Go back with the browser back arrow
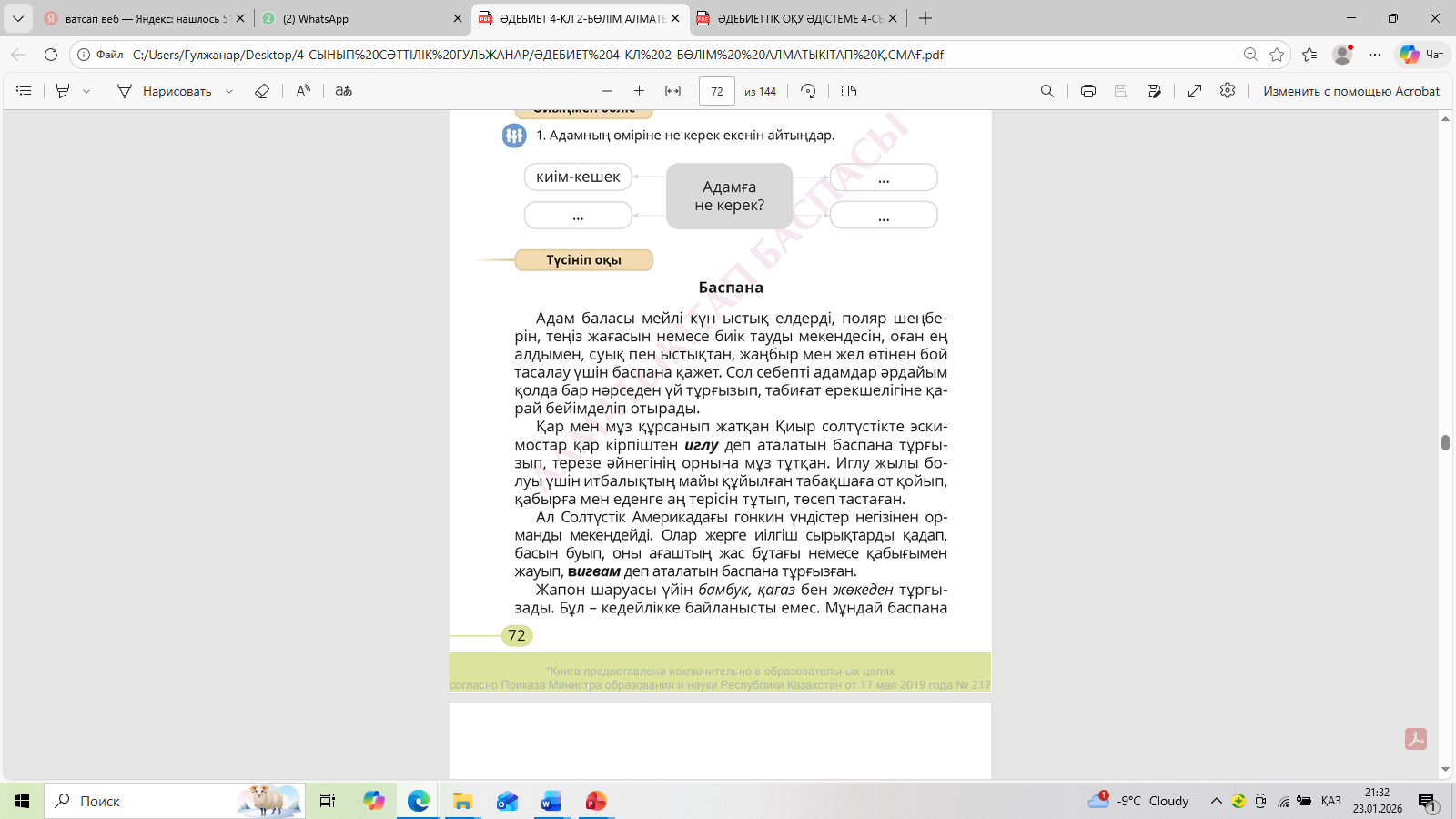The image size is (1456, 819). tap(18, 55)
